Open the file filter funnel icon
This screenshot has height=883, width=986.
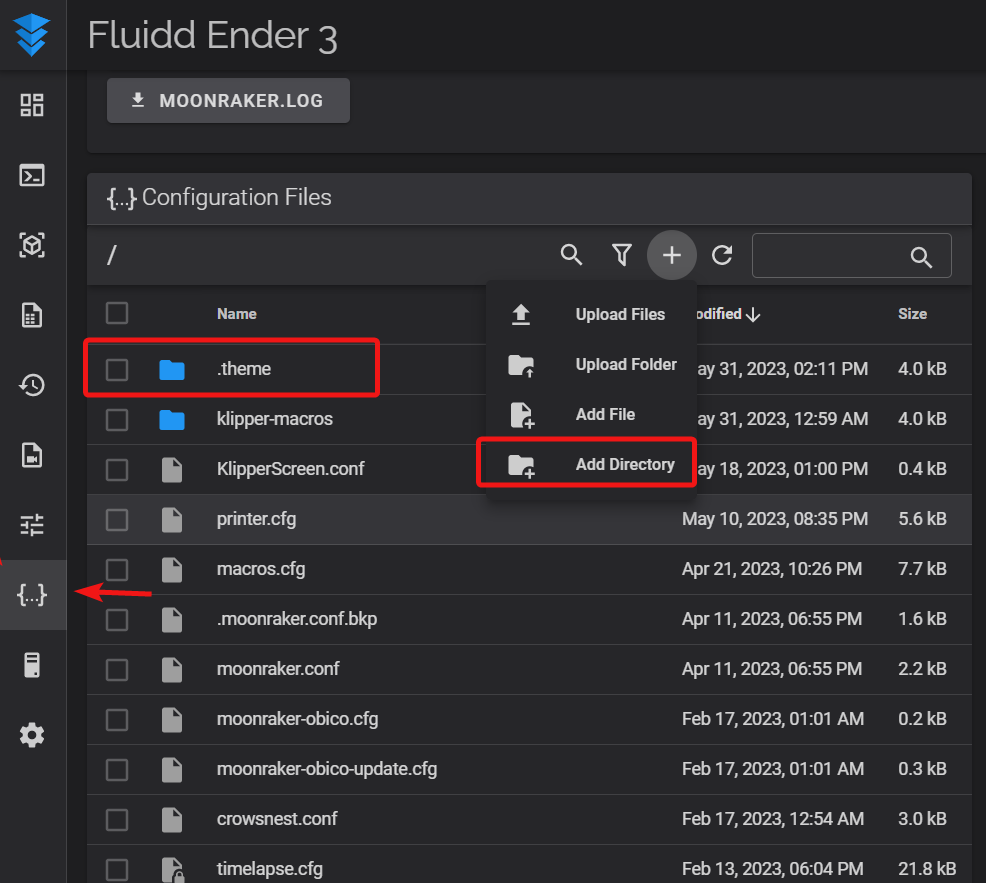(622, 255)
